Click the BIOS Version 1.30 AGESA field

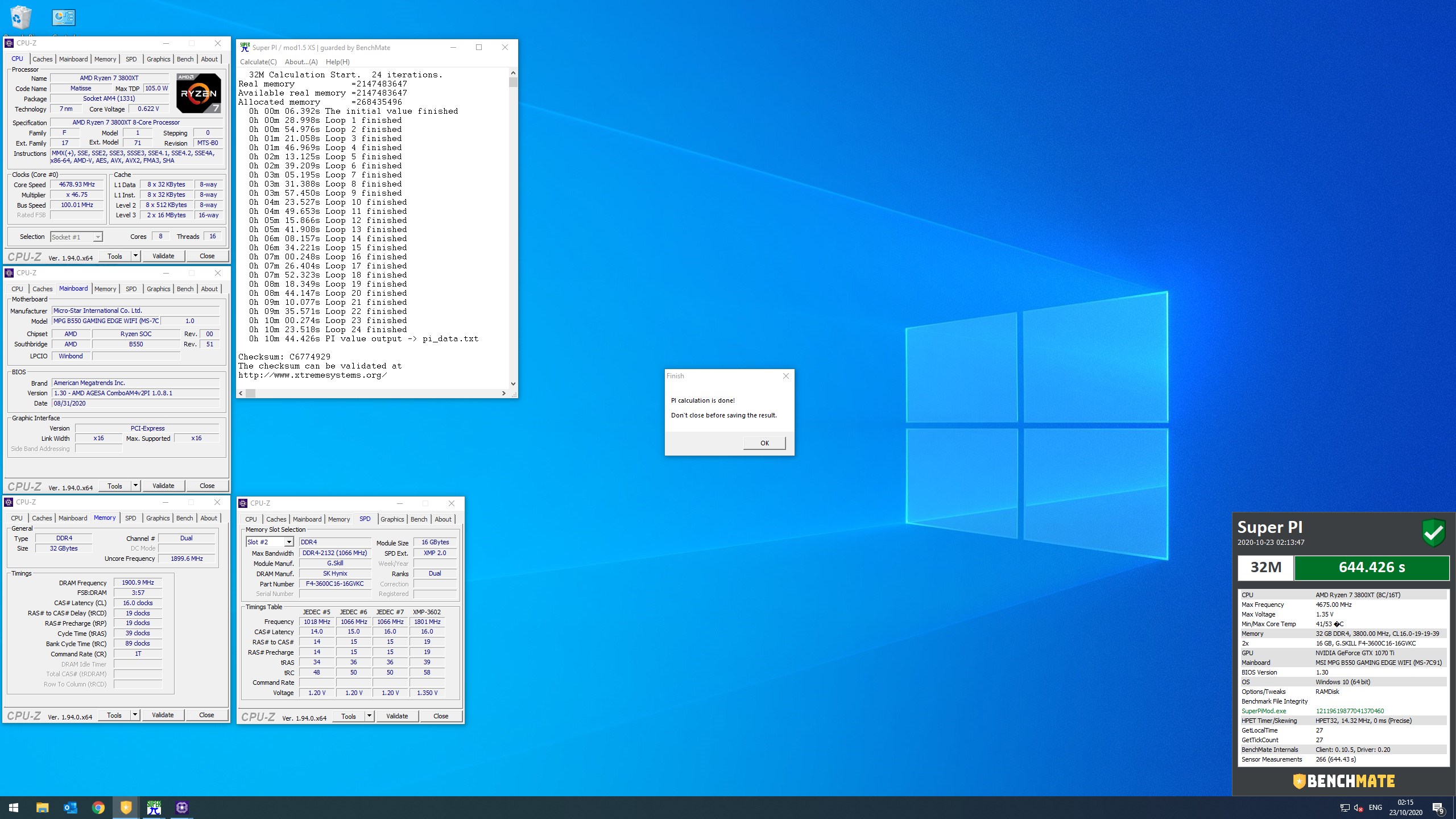pyautogui.click(x=135, y=393)
